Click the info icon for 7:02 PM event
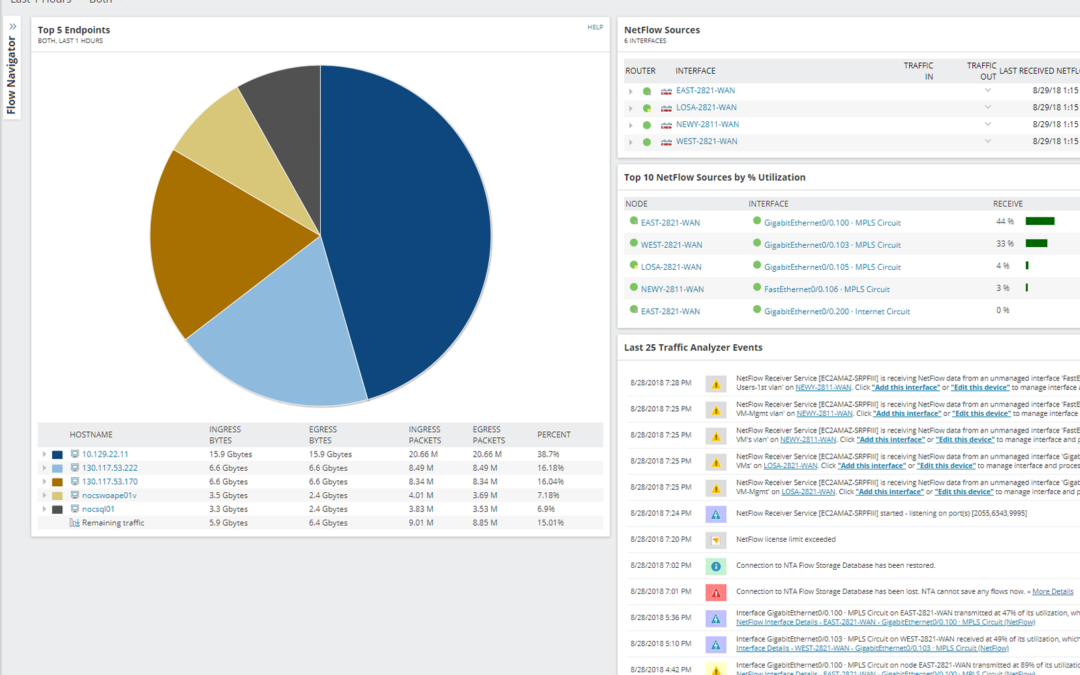 pos(716,566)
